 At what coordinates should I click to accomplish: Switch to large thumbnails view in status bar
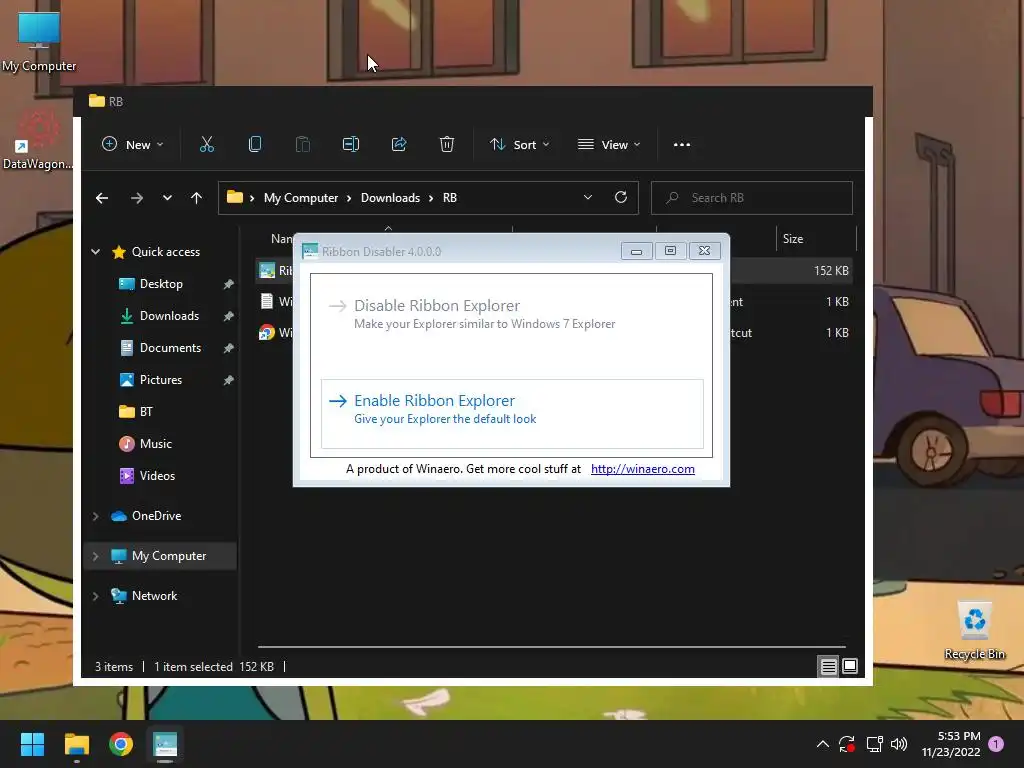[850, 666]
